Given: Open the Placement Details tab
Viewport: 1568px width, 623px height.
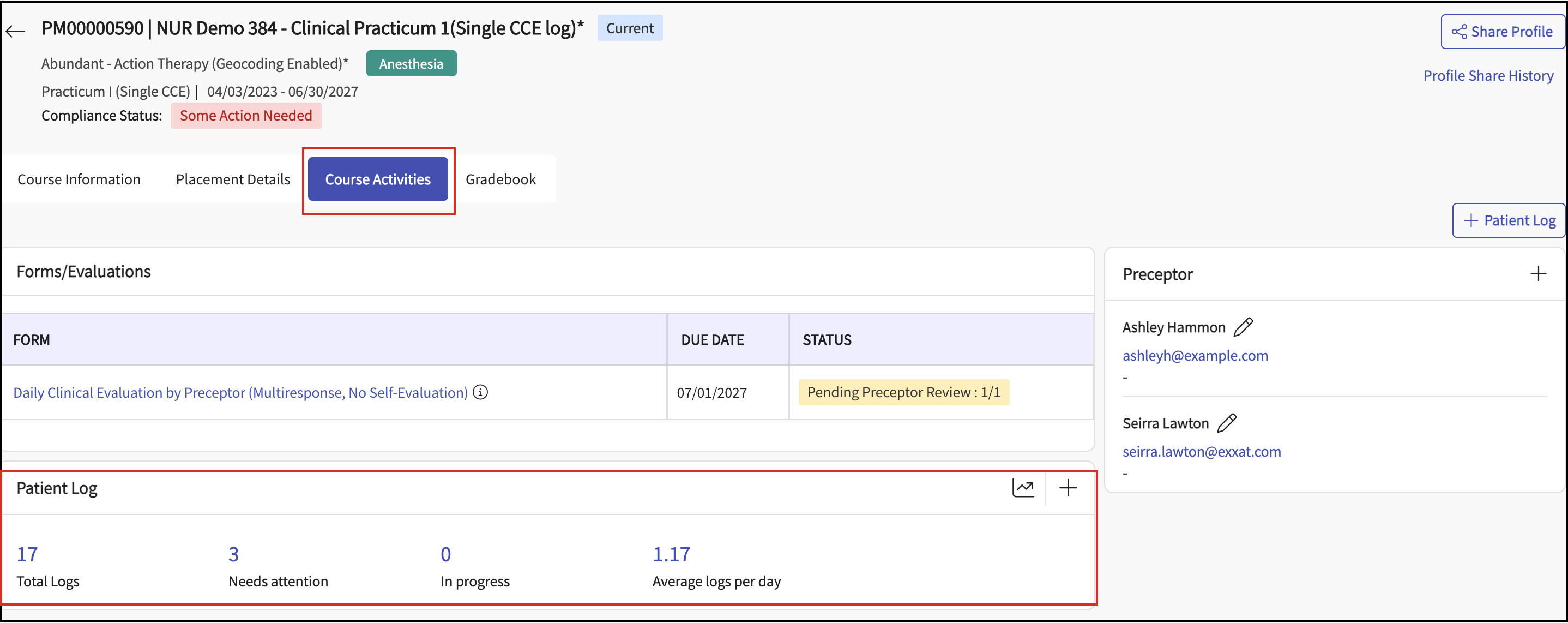Looking at the screenshot, I should tap(232, 179).
